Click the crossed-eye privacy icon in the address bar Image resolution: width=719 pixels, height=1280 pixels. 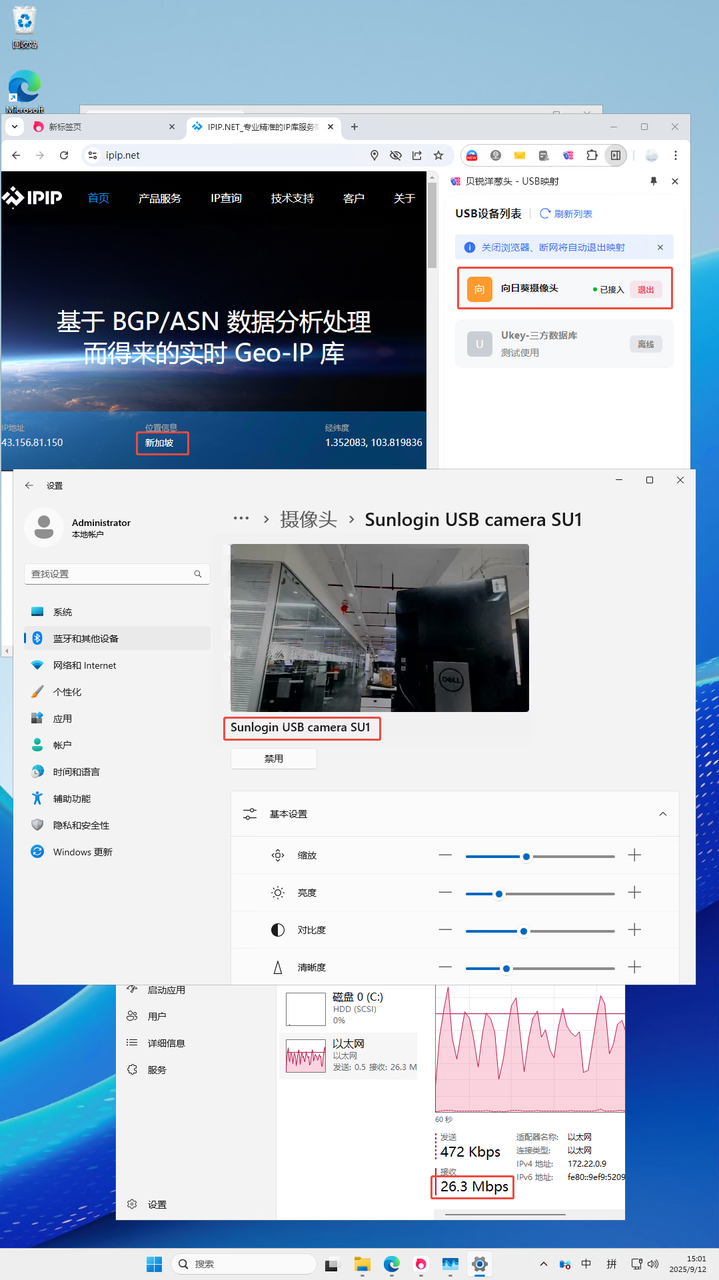pos(396,155)
